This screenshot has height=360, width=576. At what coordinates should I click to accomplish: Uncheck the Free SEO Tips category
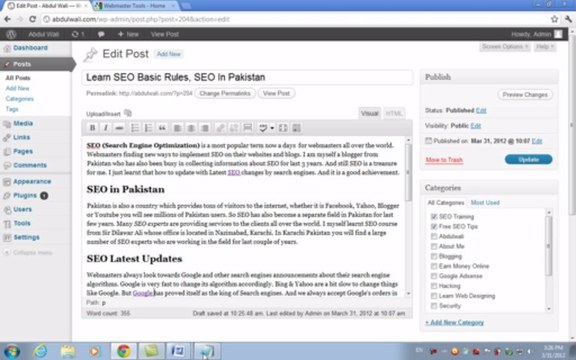434,226
